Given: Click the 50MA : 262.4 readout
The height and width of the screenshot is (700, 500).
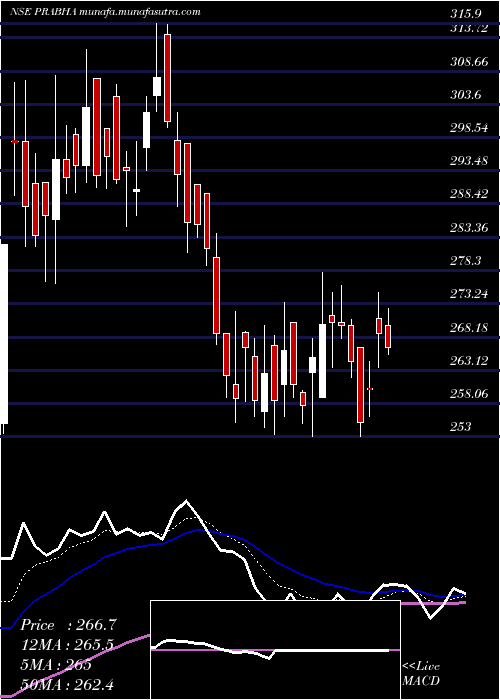Looking at the screenshot, I should [x=67, y=684].
